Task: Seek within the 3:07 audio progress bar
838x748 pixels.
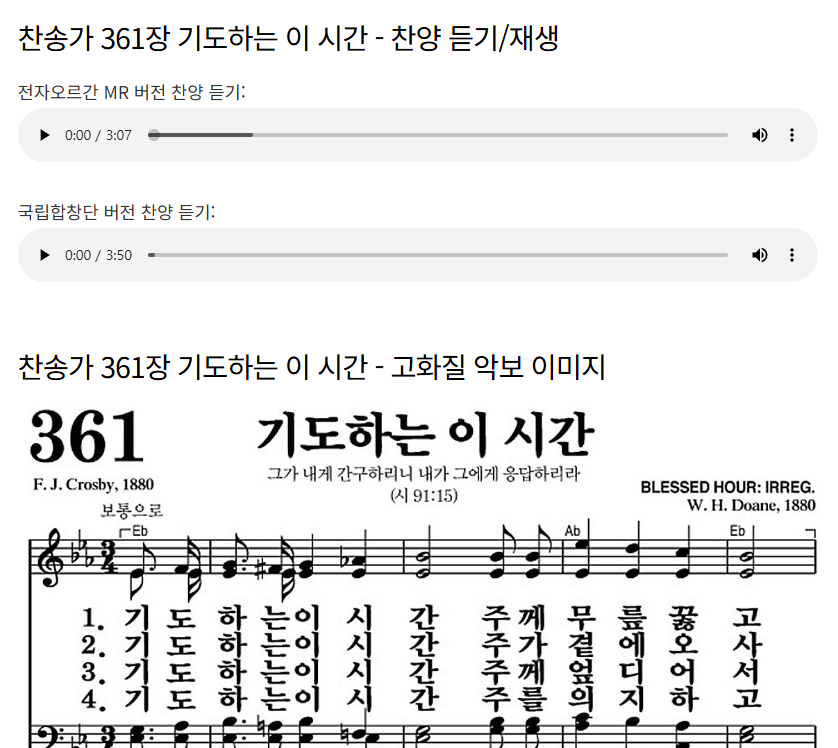Action: point(438,135)
